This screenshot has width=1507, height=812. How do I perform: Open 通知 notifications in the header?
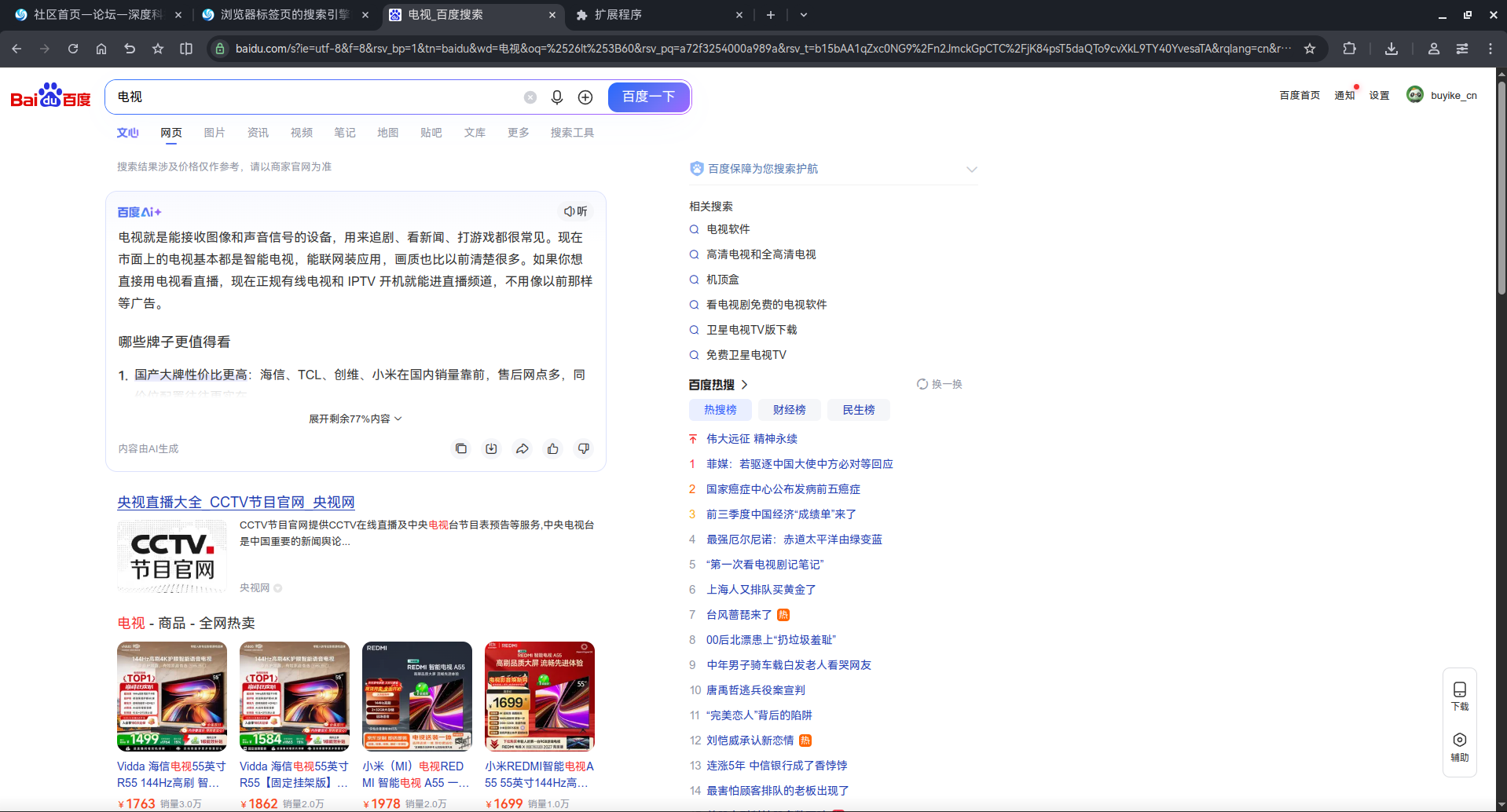pyautogui.click(x=1345, y=95)
